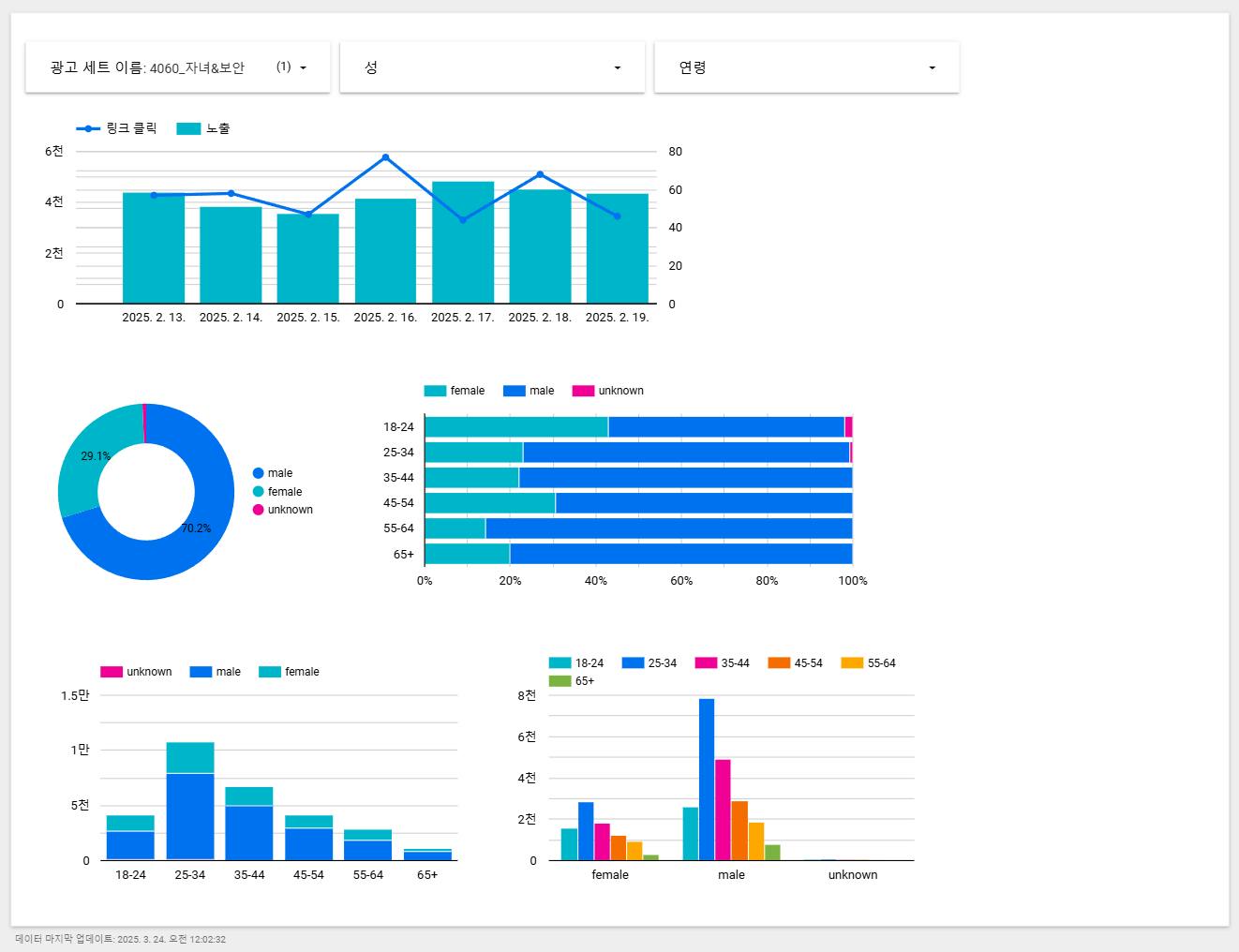Select female segment of the 45-54 horizontal bar
Image resolution: width=1239 pixels, height=952 pixels.
490,503
